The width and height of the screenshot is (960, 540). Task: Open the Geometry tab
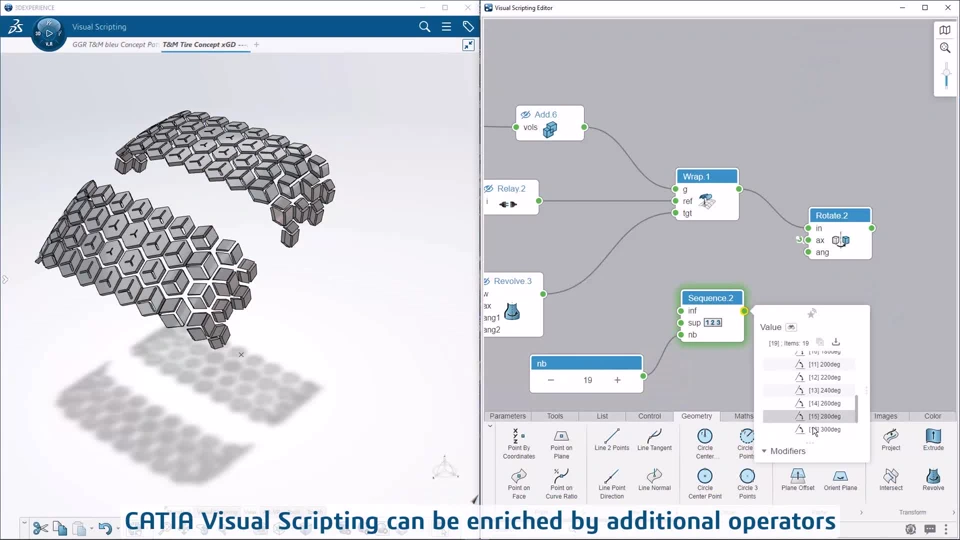pos(697,416)
